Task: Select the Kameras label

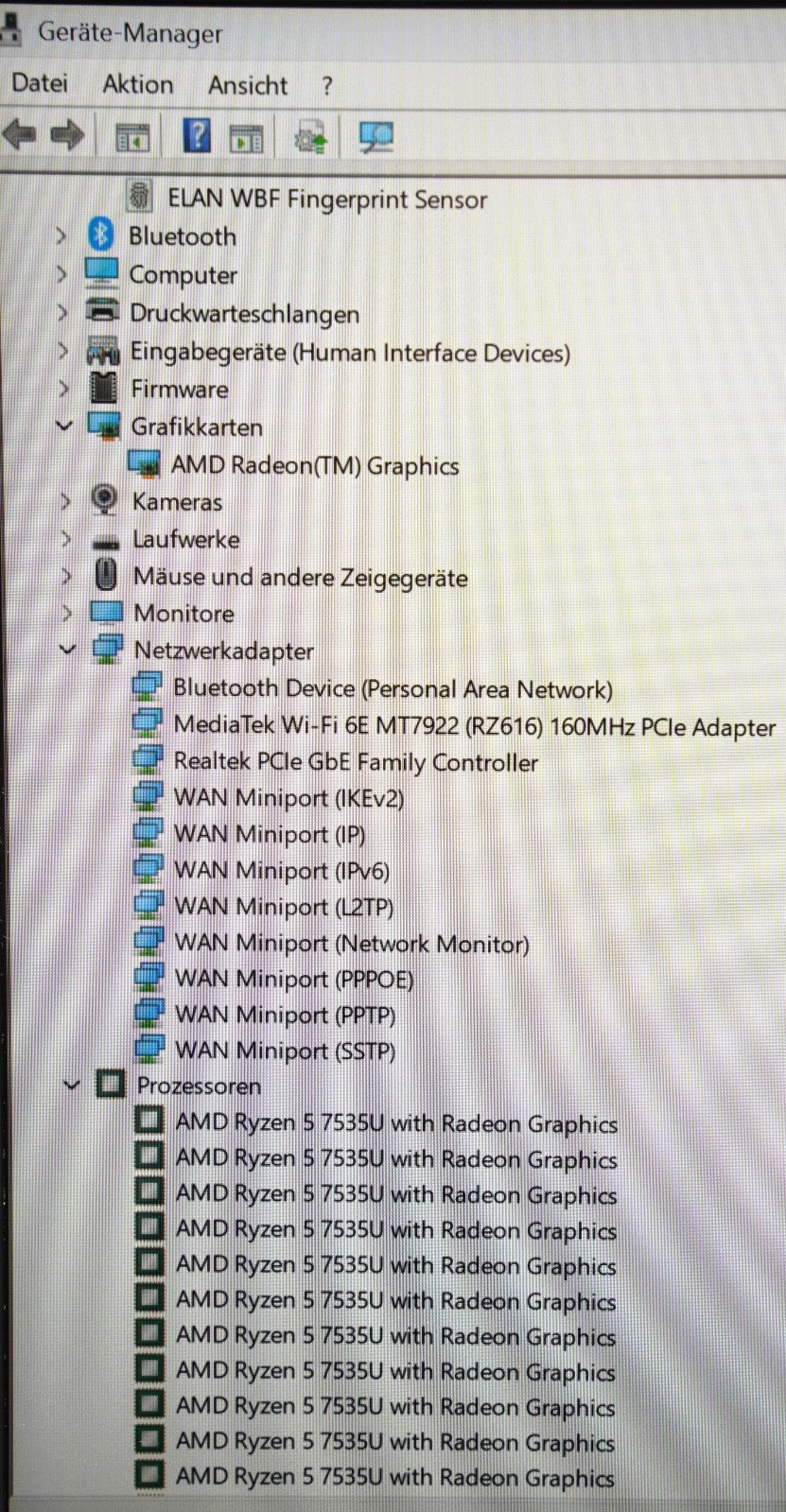Action: click(x=177, y=501)
